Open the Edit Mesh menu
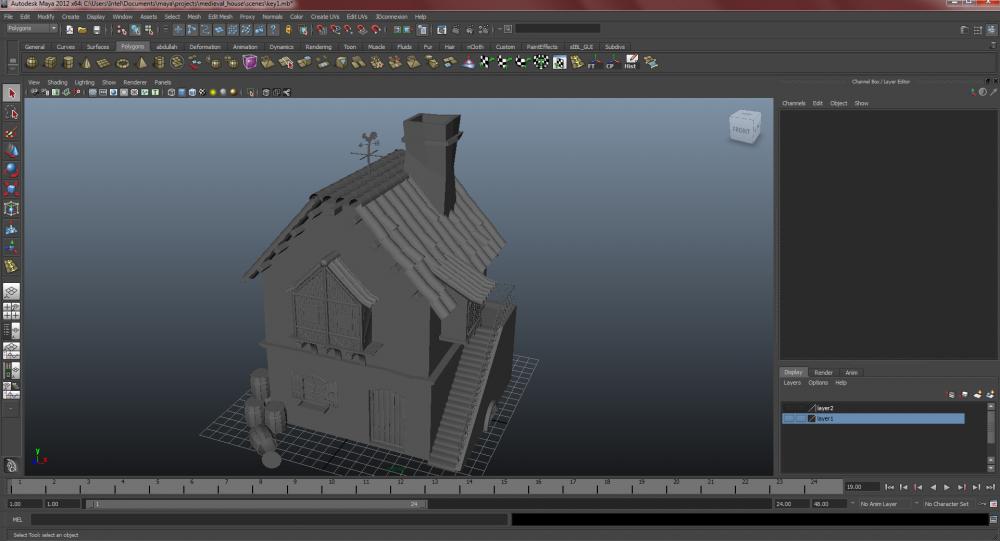The width and height of the screenshot is (1000, 541). (x=220, y=17)
